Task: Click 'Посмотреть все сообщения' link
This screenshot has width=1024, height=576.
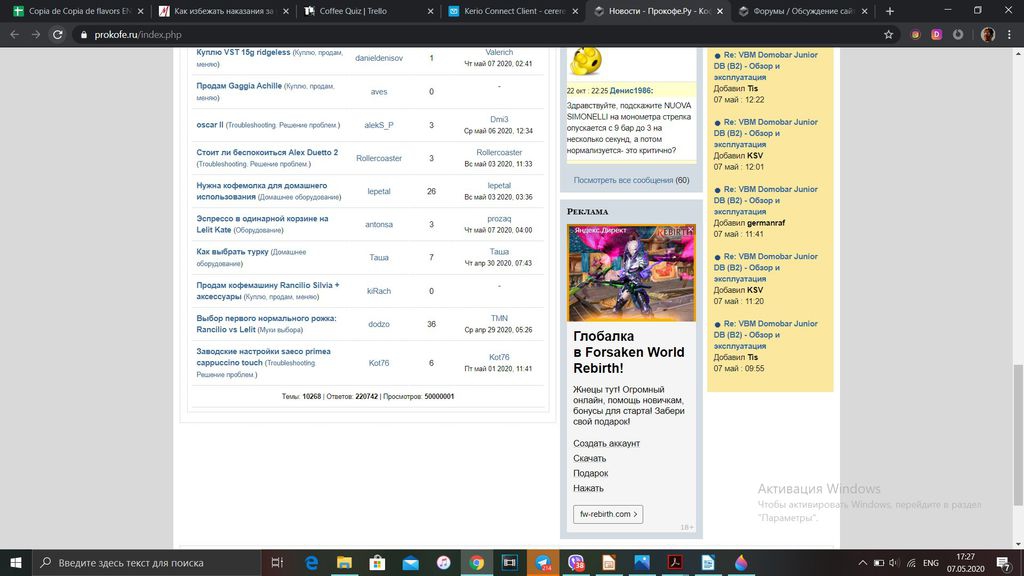Action: (622, 181)
